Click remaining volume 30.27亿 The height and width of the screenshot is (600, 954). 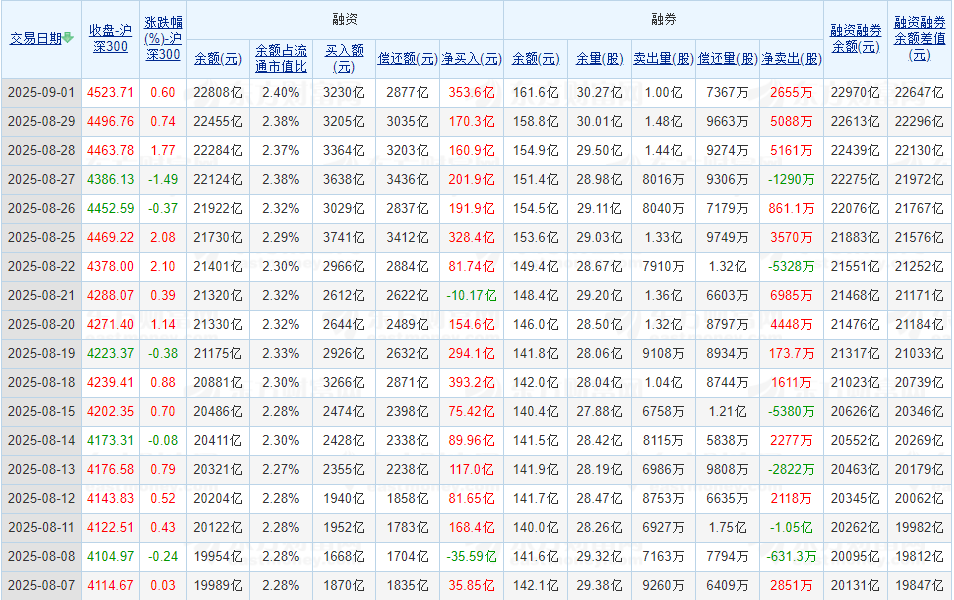[x=599, y=92]
